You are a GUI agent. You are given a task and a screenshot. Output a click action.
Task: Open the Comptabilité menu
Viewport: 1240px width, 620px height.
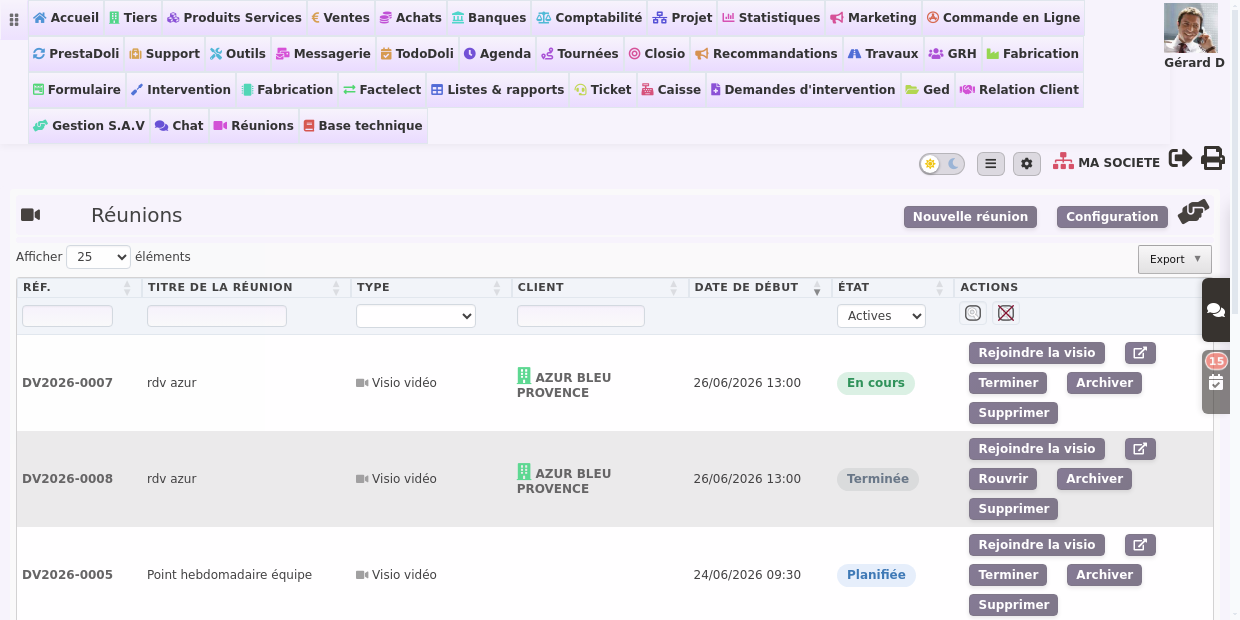(x=589, y=18)
